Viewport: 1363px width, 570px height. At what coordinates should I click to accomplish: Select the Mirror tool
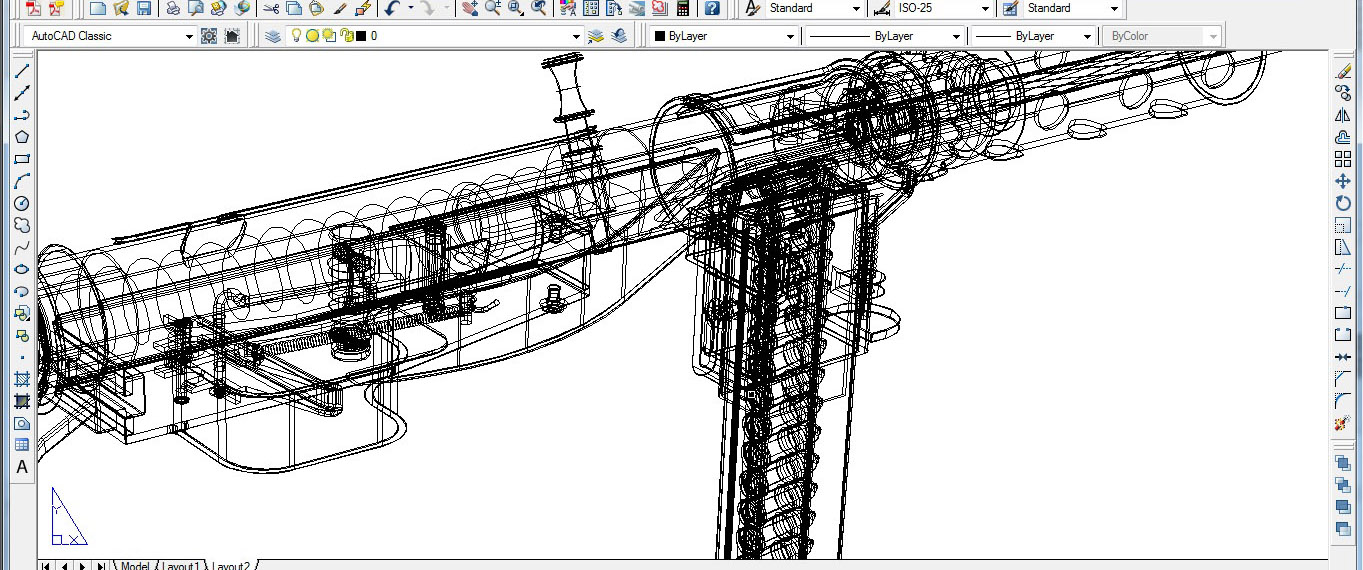point(1343,115)
